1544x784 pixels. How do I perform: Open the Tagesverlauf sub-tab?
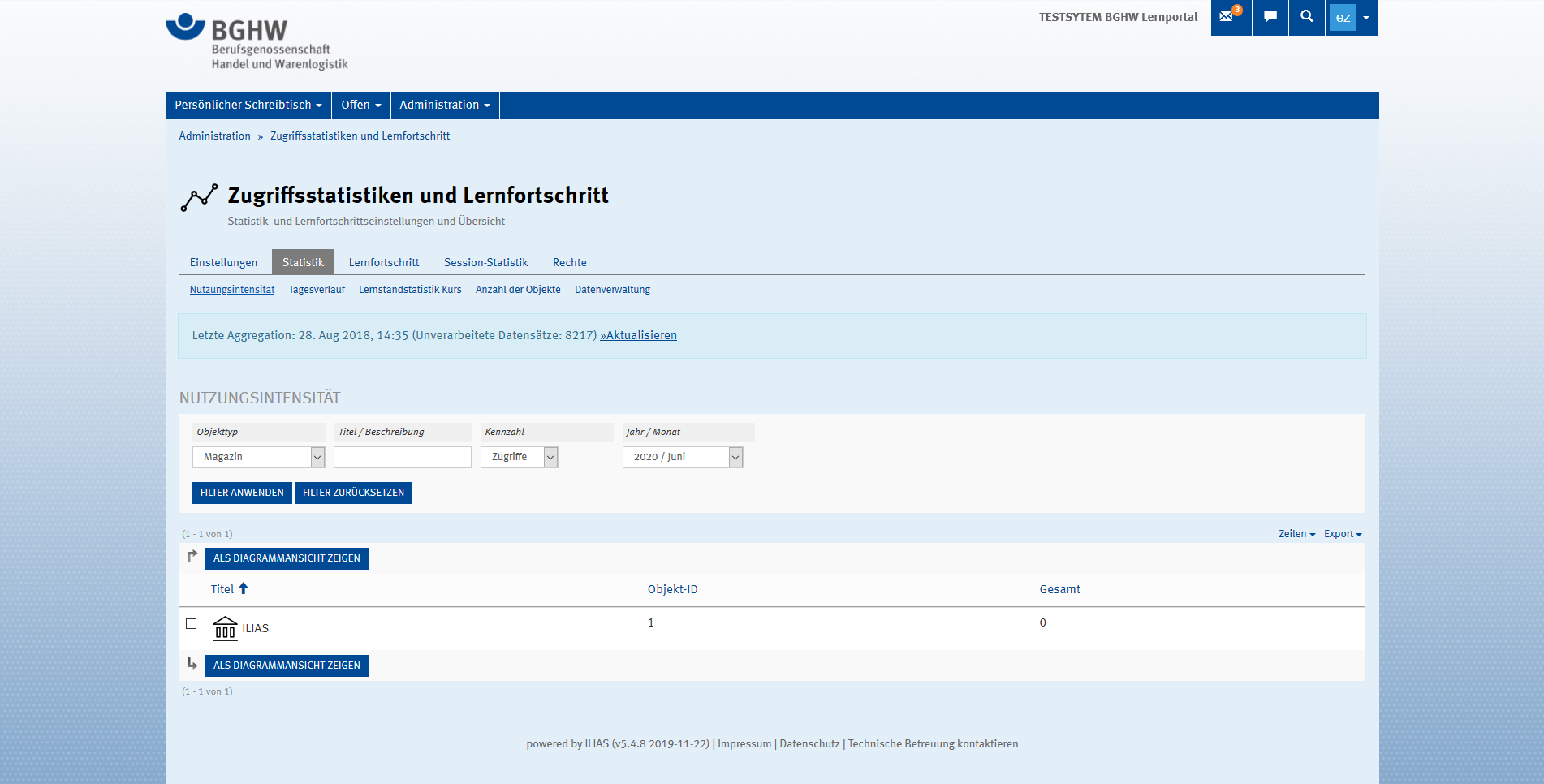click(317, 290)
